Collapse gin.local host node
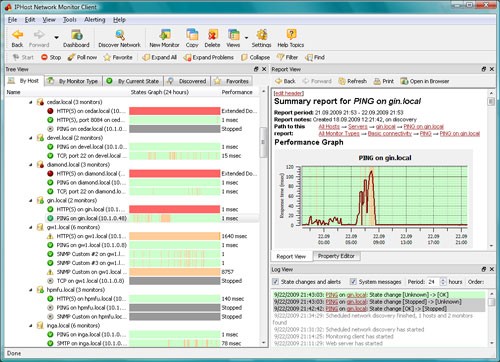 tap(31, 200)
